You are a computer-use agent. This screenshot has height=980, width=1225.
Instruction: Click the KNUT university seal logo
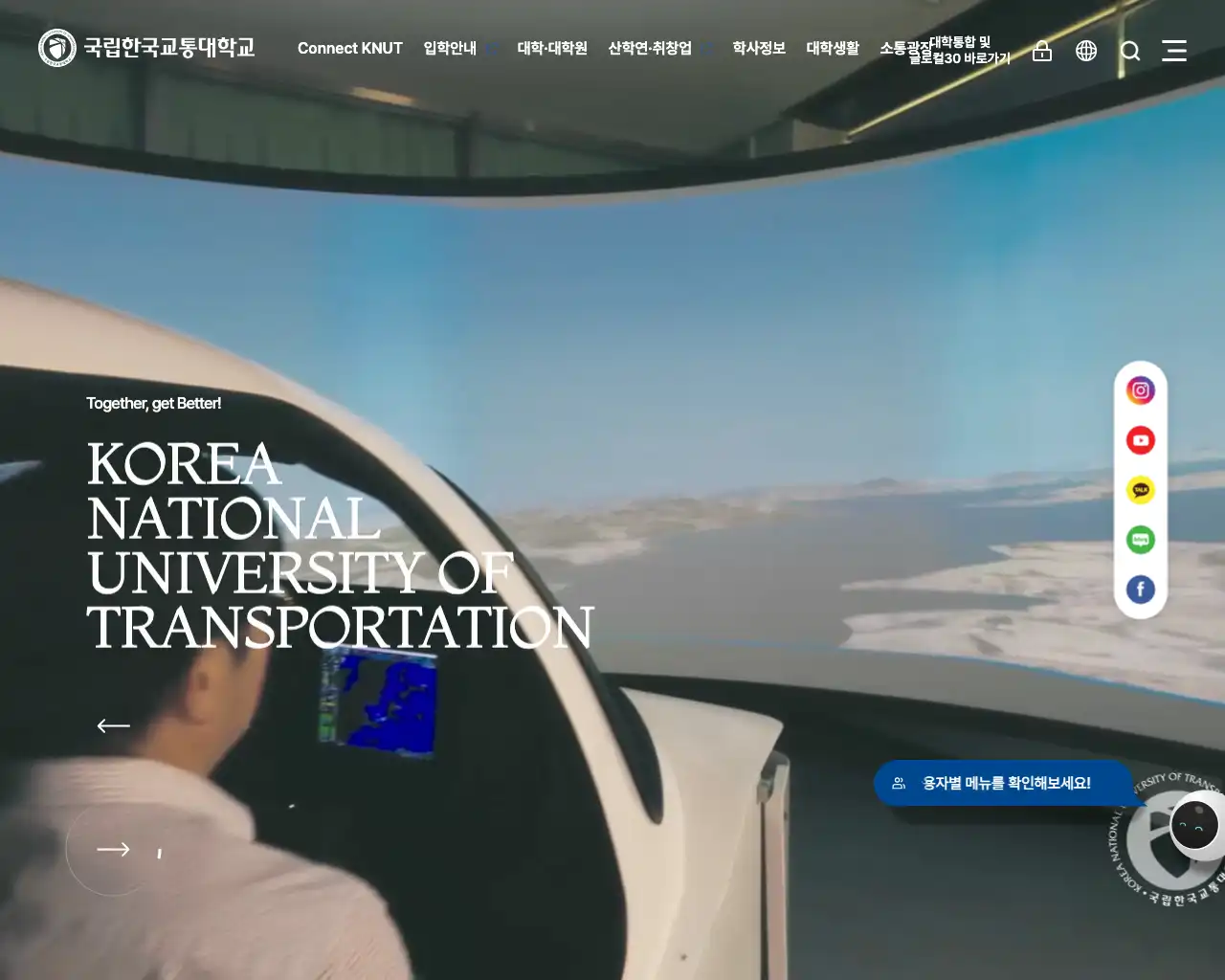click(x=56, y=46)
